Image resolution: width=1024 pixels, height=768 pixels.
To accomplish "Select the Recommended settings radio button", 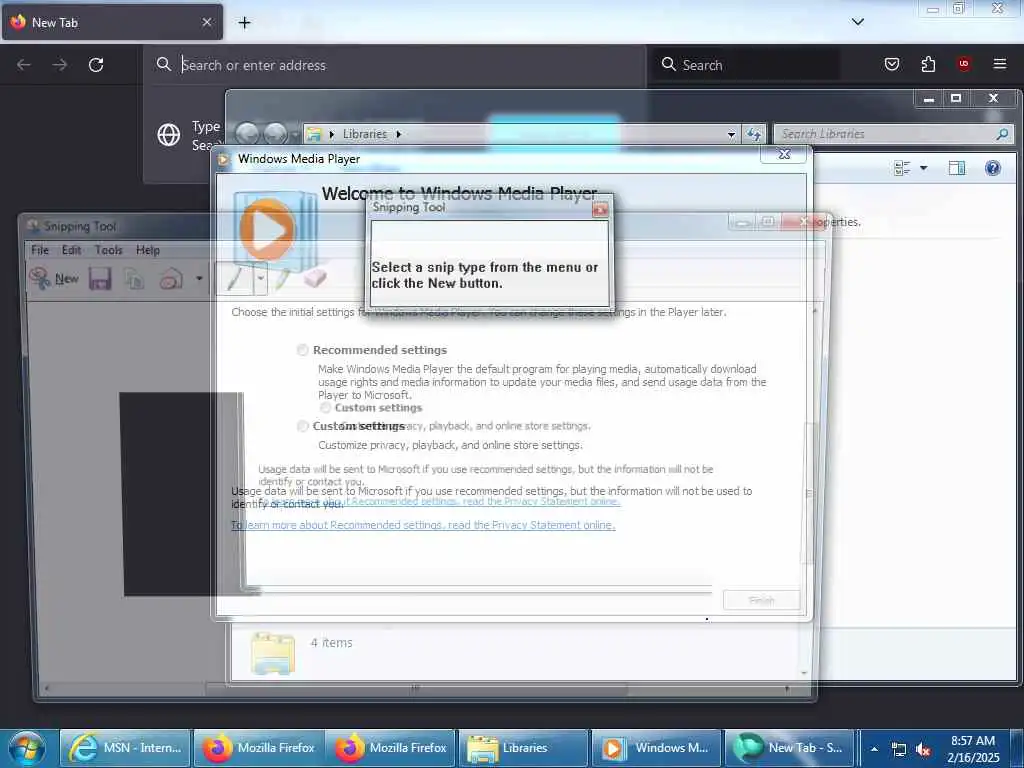I will 302,350.
